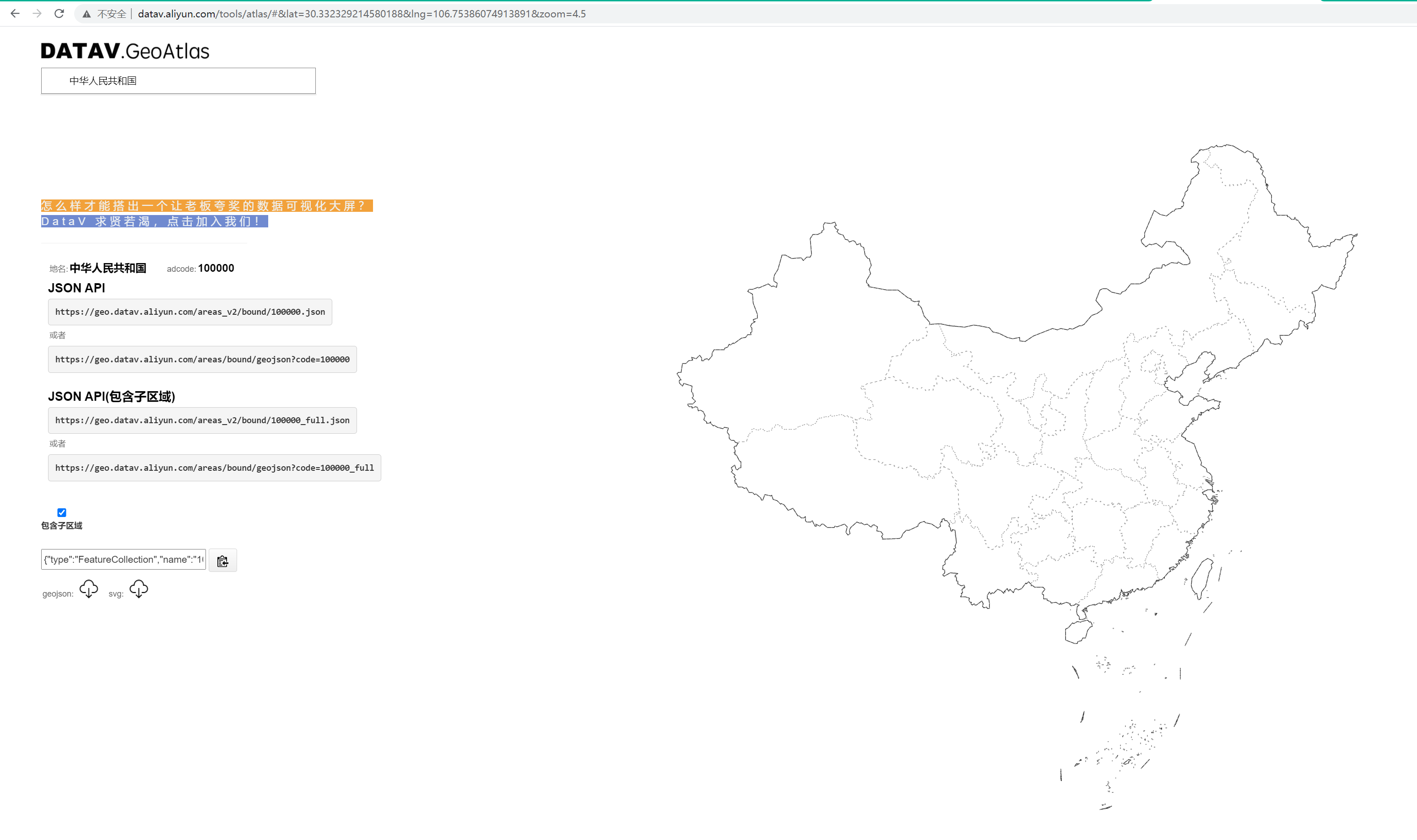Click the browser forward arrow
This screenshot has height=840, width=1417.
click(38, 14)
